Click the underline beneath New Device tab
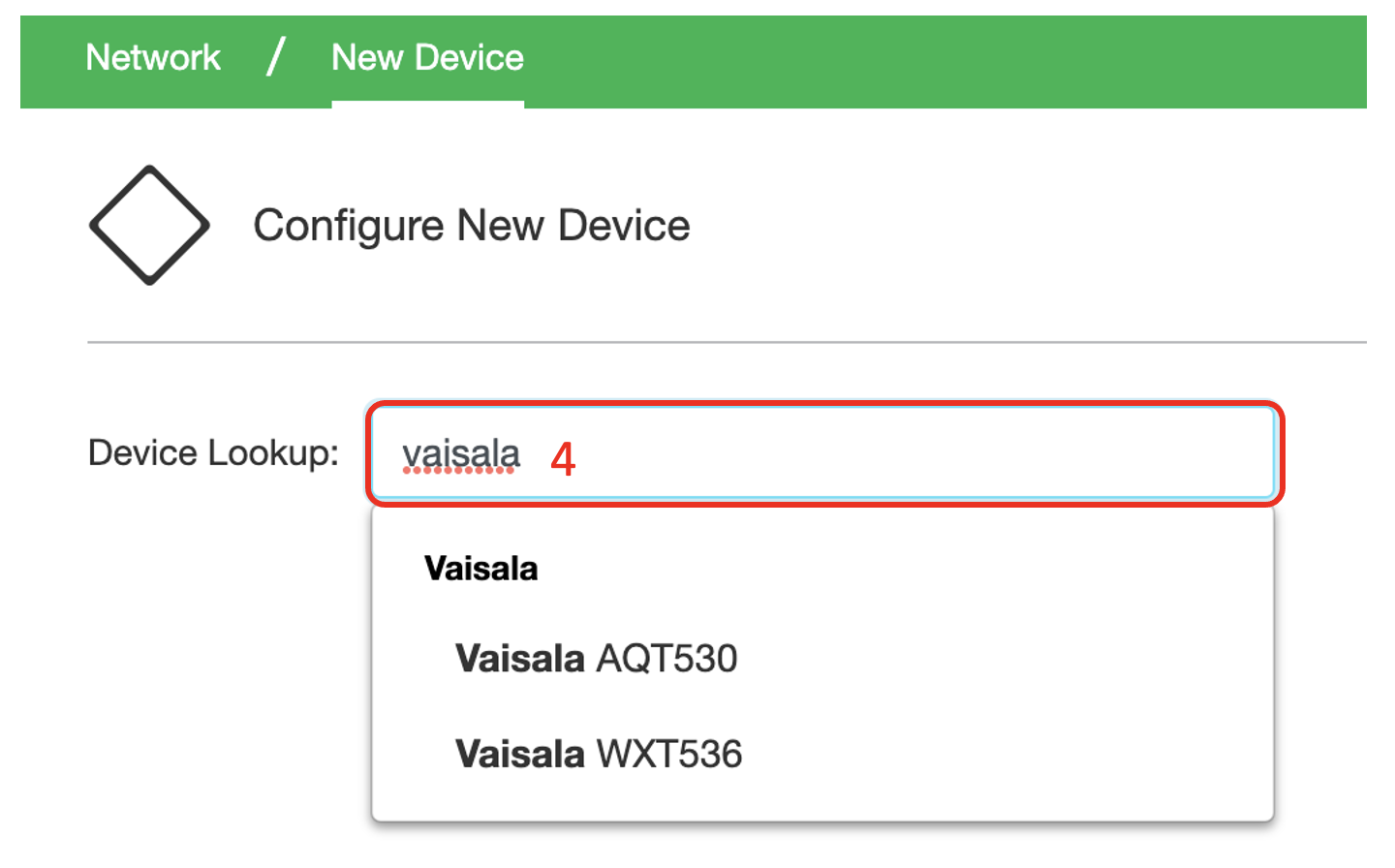The height and width of the screenshot is (868, 1395). pyautogui.click(x=427, y=104)
